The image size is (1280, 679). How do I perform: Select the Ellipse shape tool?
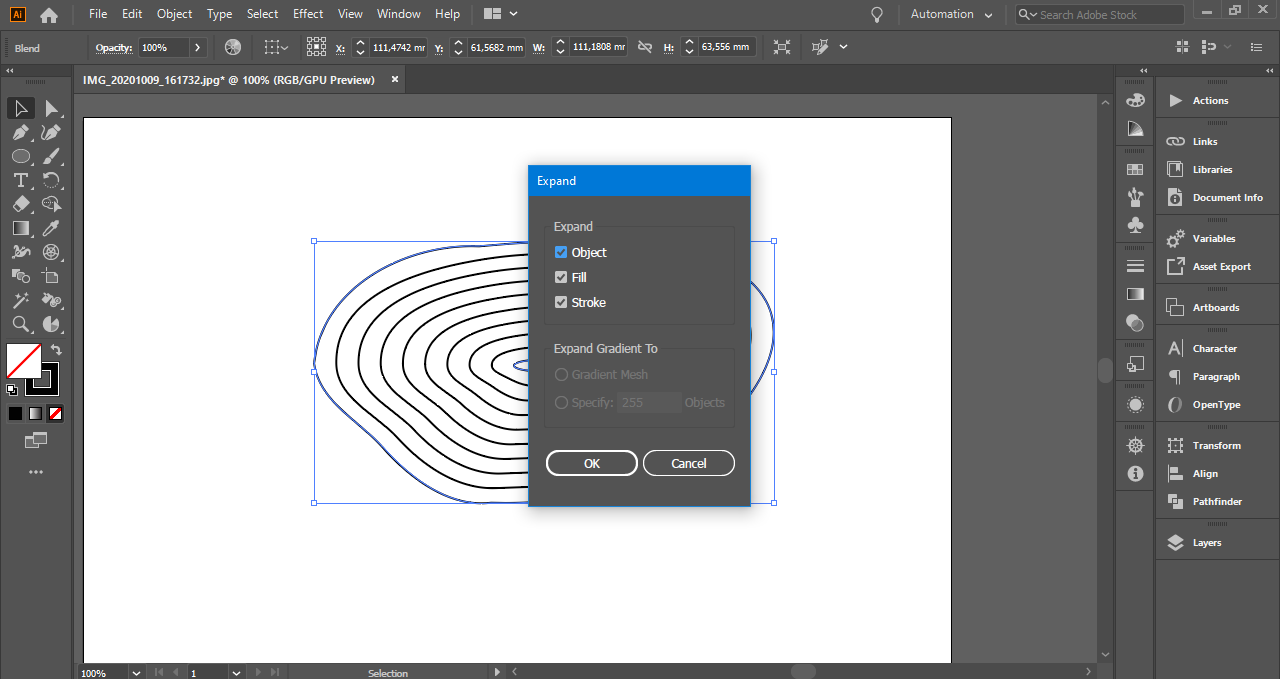point(20,156)
